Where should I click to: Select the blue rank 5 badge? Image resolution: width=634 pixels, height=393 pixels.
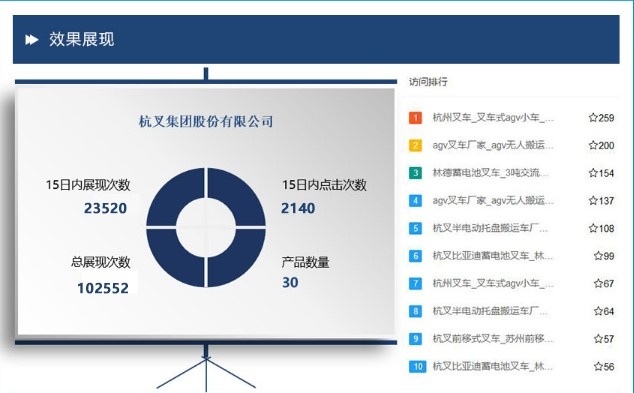[415, 228]
